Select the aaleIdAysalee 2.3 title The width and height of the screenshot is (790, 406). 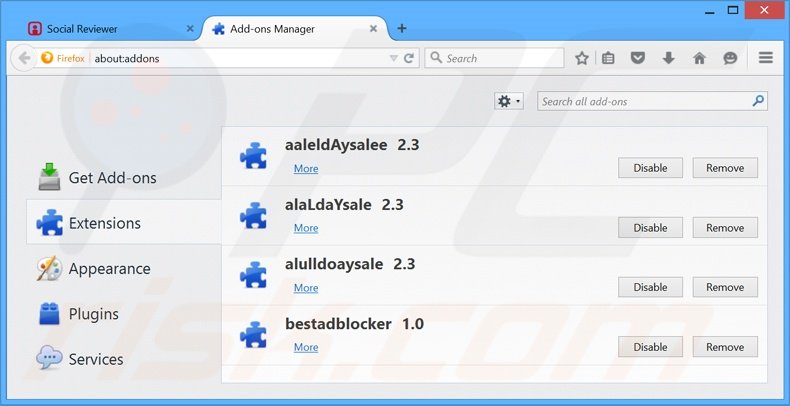[352, 145]
